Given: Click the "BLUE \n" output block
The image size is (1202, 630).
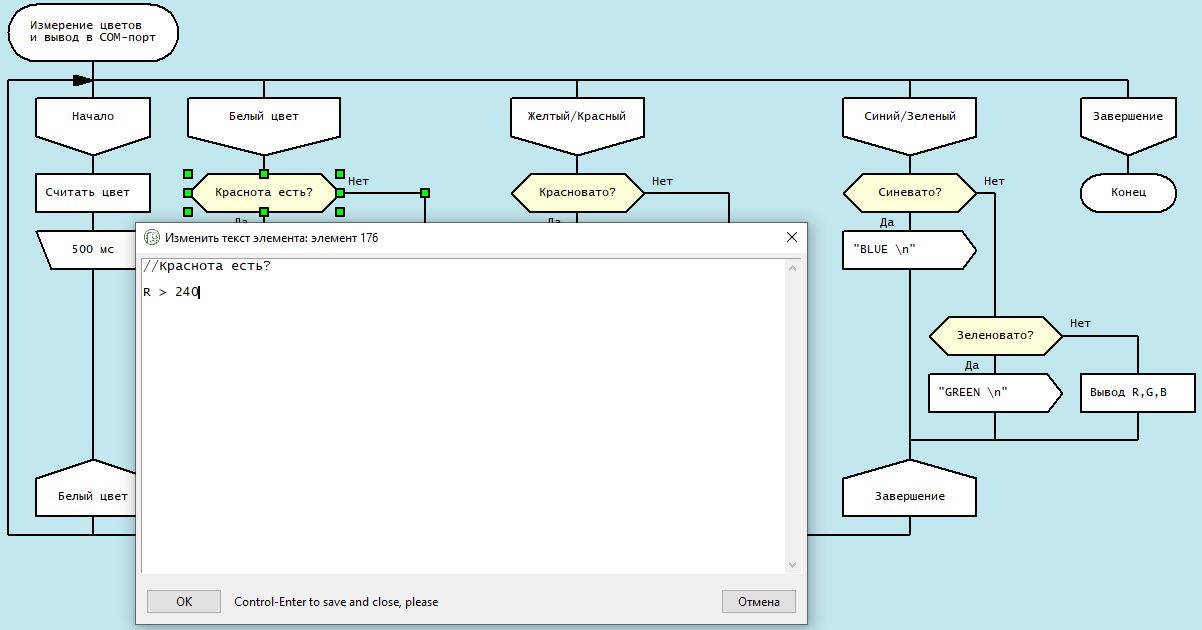Looking at the screenshot, I should click(x=907, y=250).
